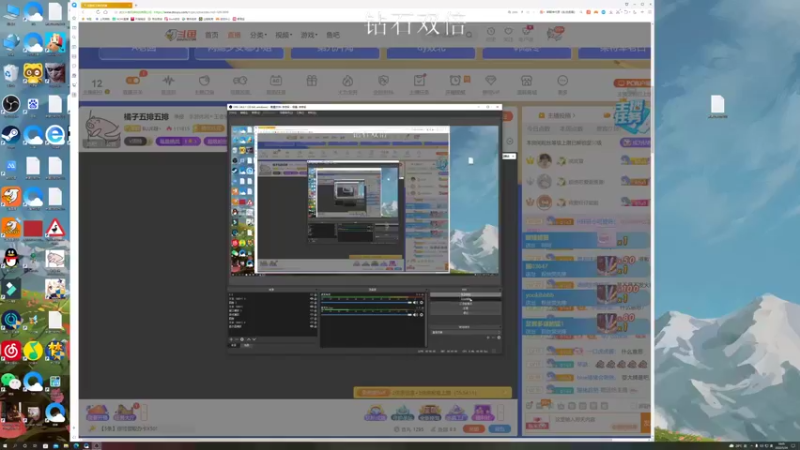This screenshot has height=450, width=800.
Task: Open the clock history icon in Douyu header
Action: pyautogui.click(x=490, y=32)
